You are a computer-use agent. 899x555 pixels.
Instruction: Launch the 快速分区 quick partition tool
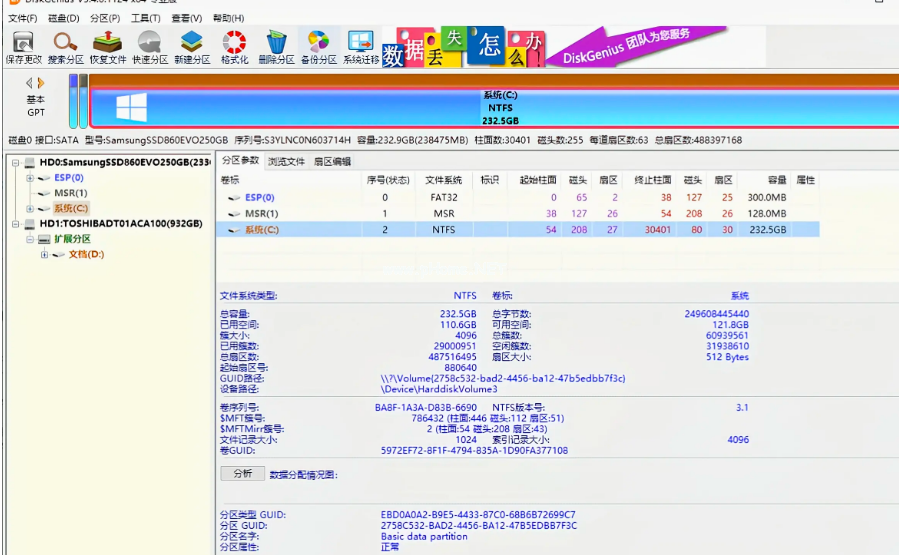click(150, 46)
